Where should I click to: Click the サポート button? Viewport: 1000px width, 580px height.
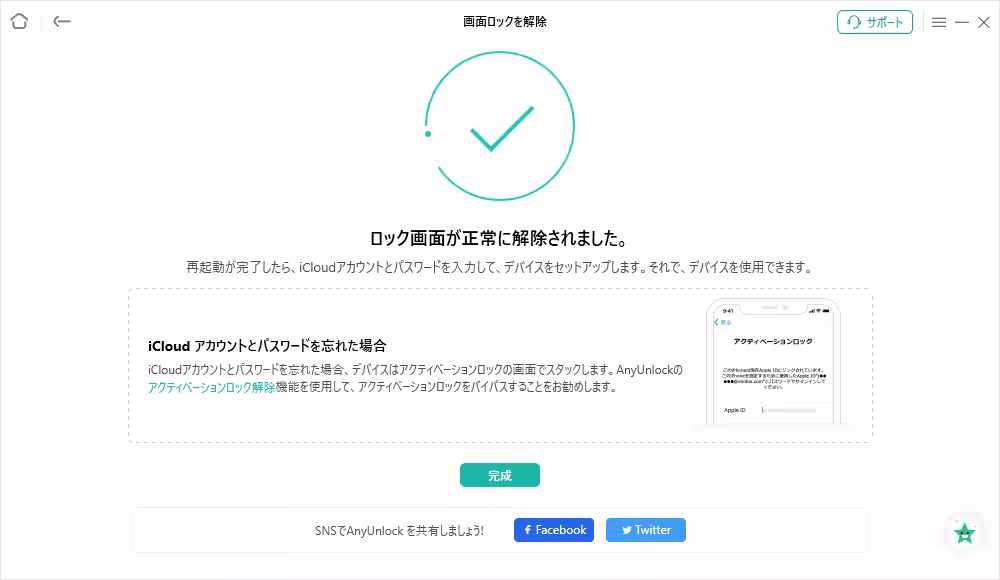coord(875,22)
